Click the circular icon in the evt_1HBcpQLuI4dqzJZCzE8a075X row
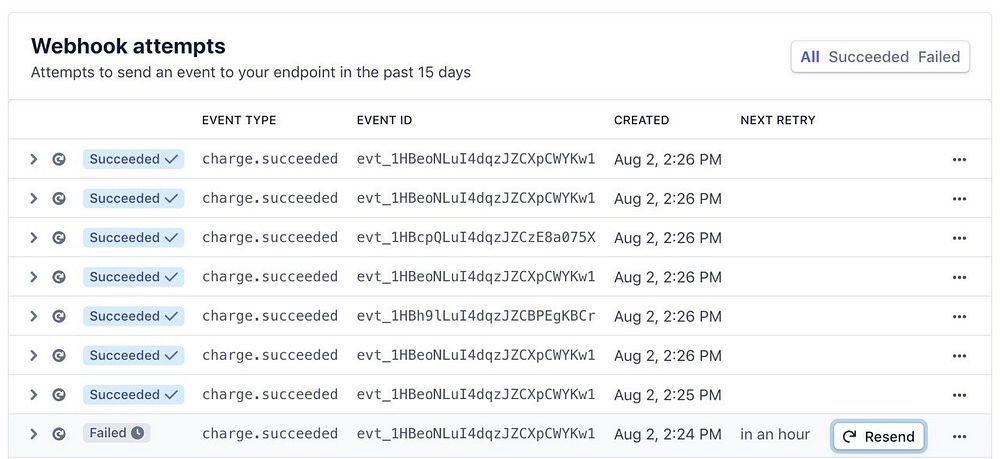Screen dimensions: 1000x459 coord(59,238)
